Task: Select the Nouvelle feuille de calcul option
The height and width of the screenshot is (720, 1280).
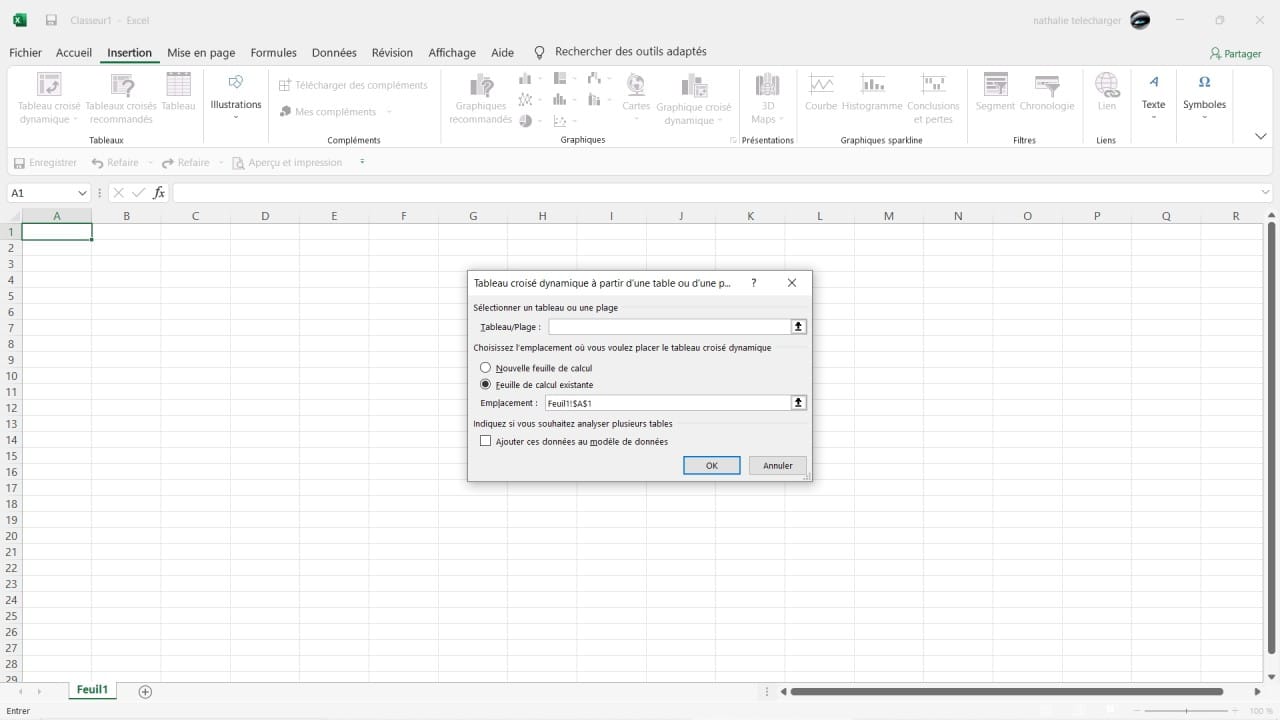Action: click(x=486, y=368)
